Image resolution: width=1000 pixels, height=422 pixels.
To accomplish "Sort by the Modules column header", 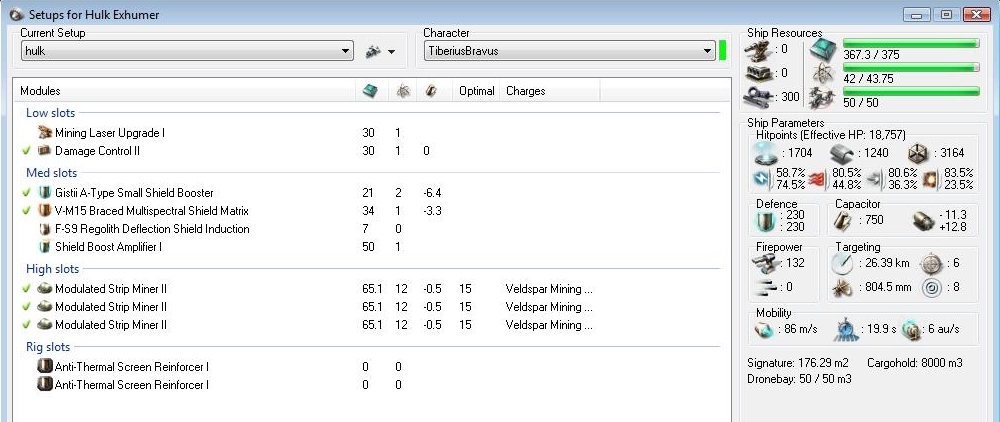I will (x=184, y=91).
